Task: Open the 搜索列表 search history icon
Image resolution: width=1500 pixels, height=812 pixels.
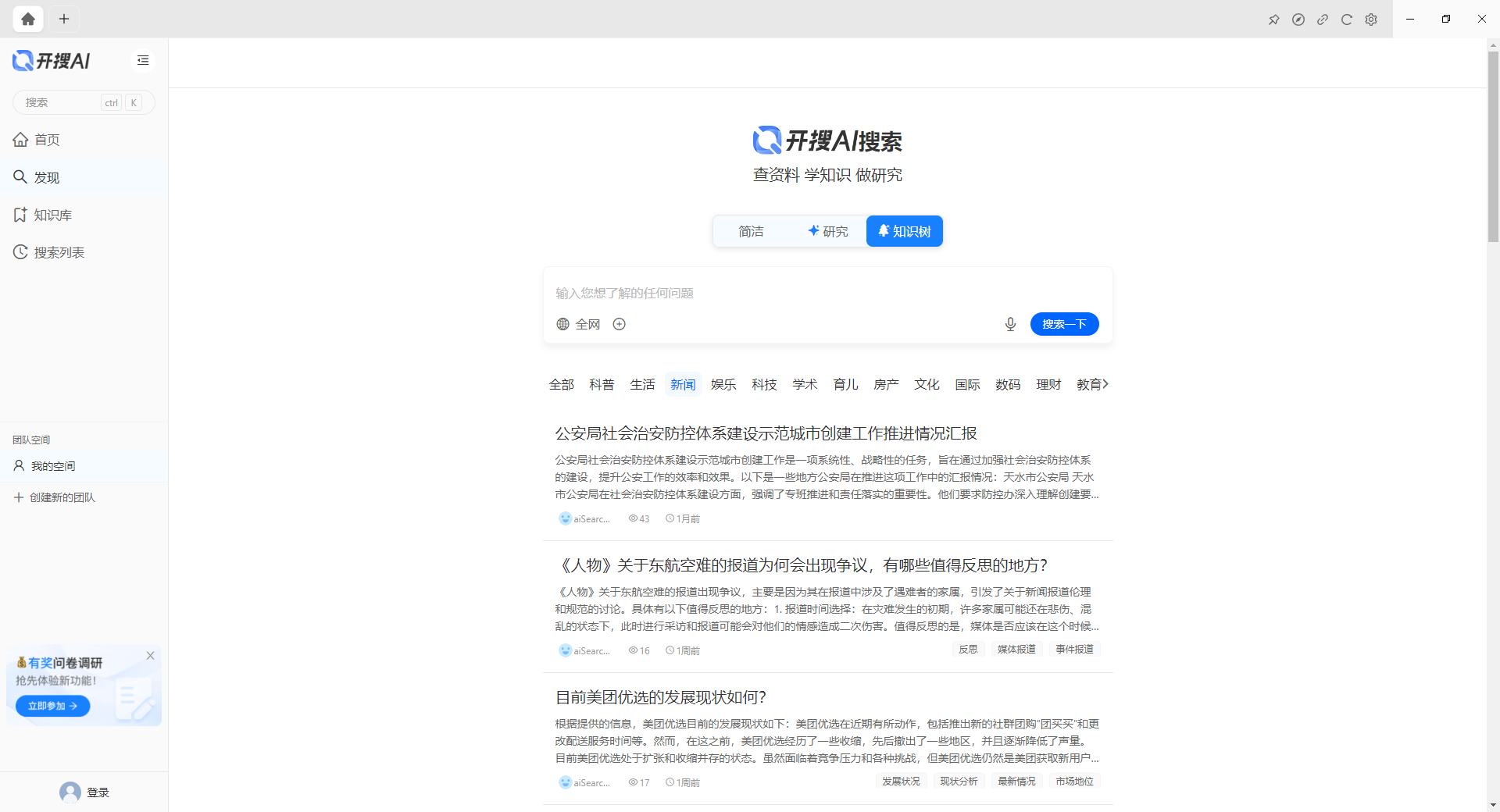Action: tap(20, 252)
